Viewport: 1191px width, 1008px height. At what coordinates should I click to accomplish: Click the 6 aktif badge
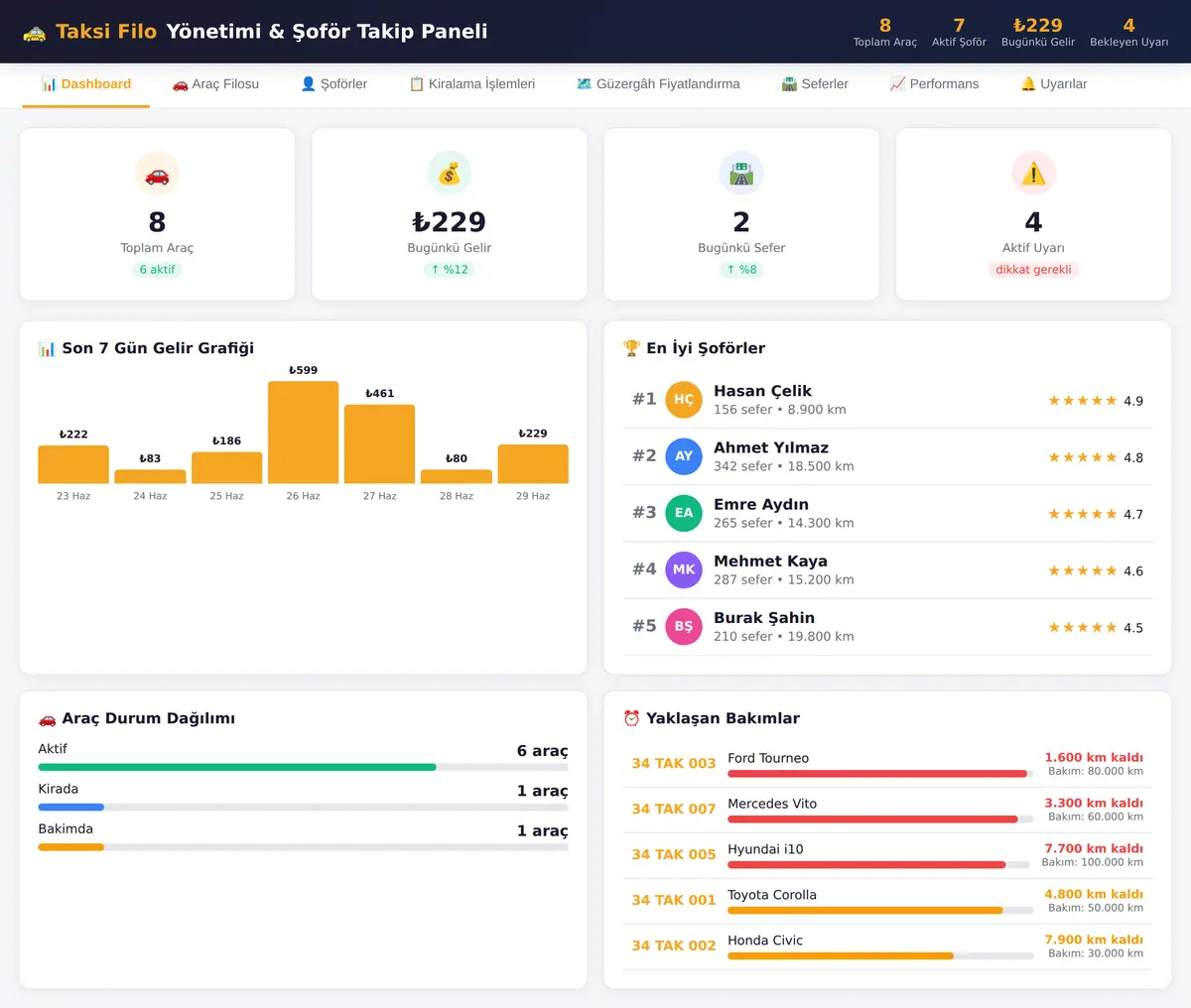click(x=157, y=270)
